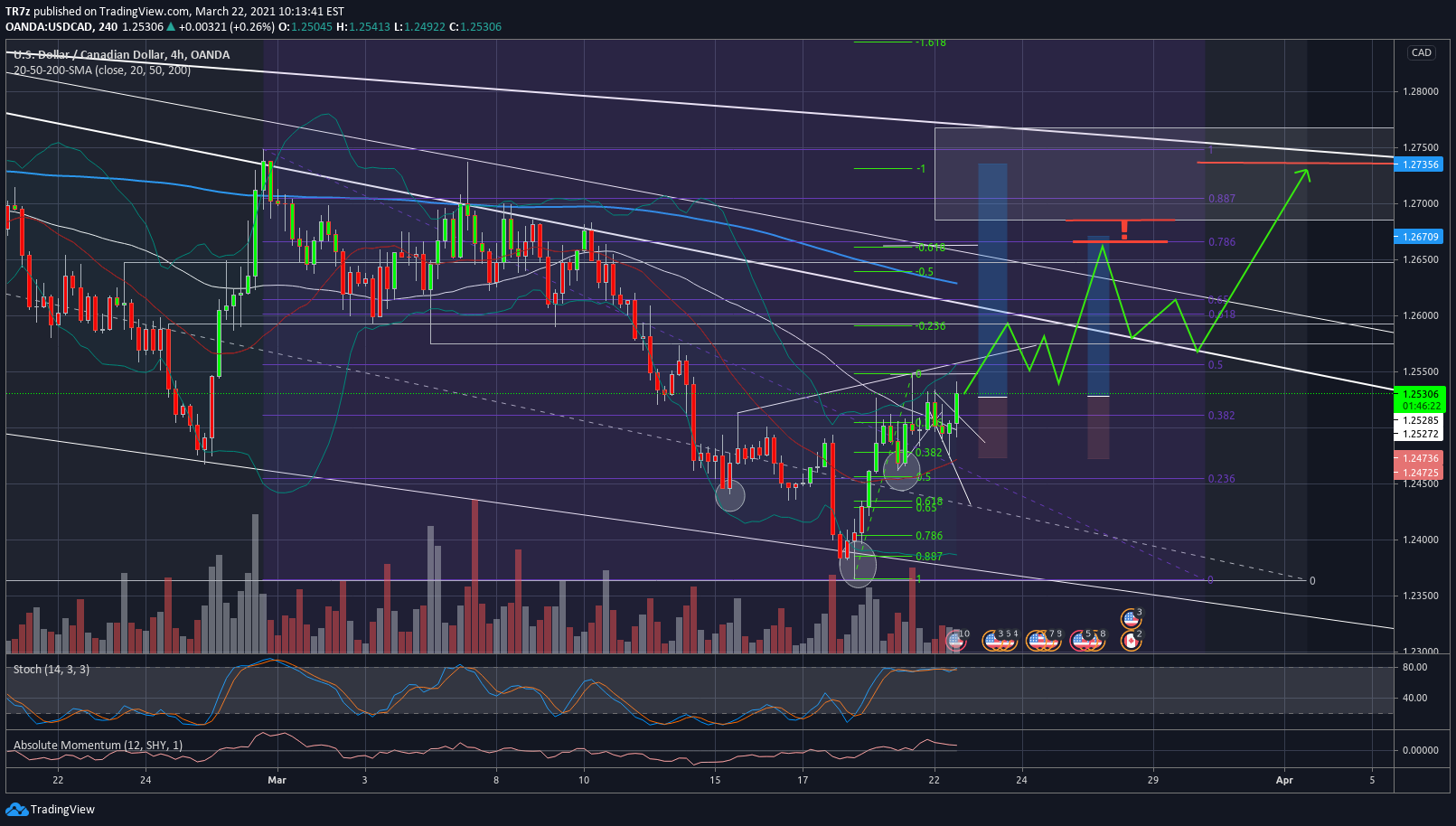The image size is (1456, 826).
Task: Click the 1.25272 price tag
Action: (x=1421, y=434)
